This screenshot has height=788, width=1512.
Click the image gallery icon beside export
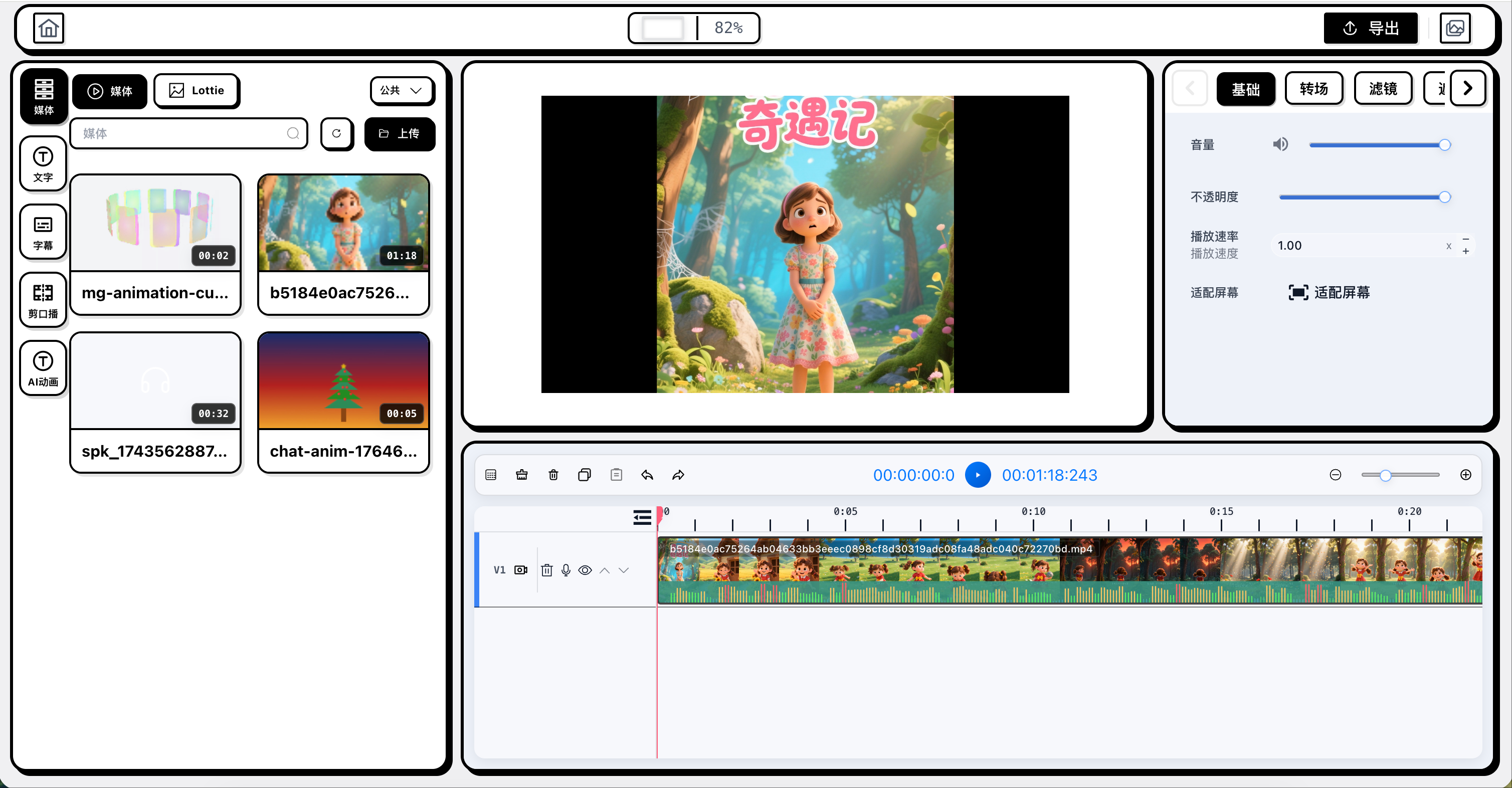(x=1454, y=28)
